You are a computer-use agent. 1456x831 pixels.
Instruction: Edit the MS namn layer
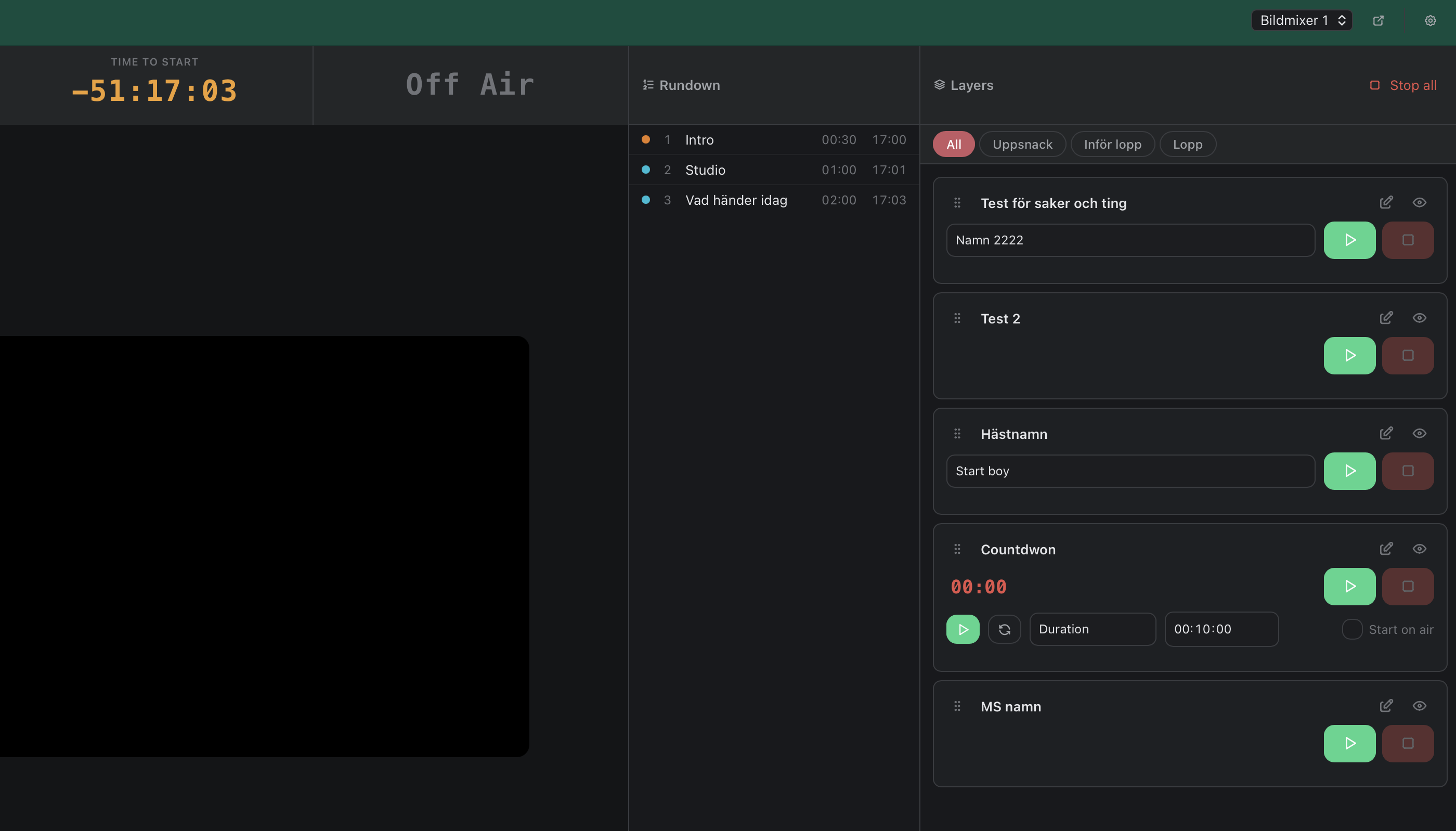tap(1386, 706)
